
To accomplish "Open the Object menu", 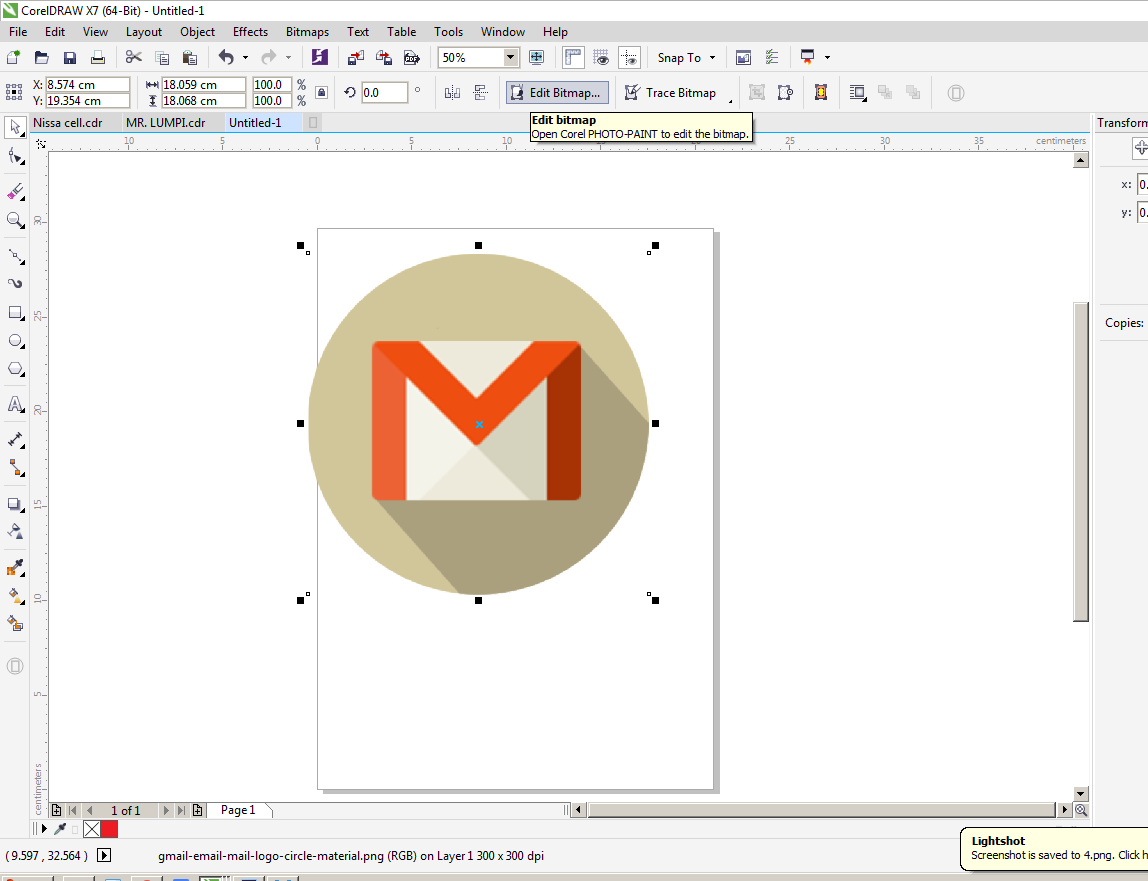I will (198, 31).
